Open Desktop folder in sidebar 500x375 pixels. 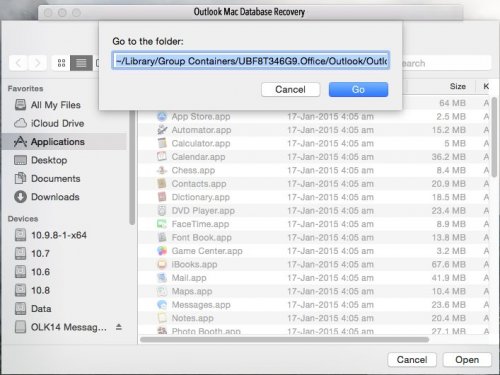pyautogui.click(x=41, y=160)
